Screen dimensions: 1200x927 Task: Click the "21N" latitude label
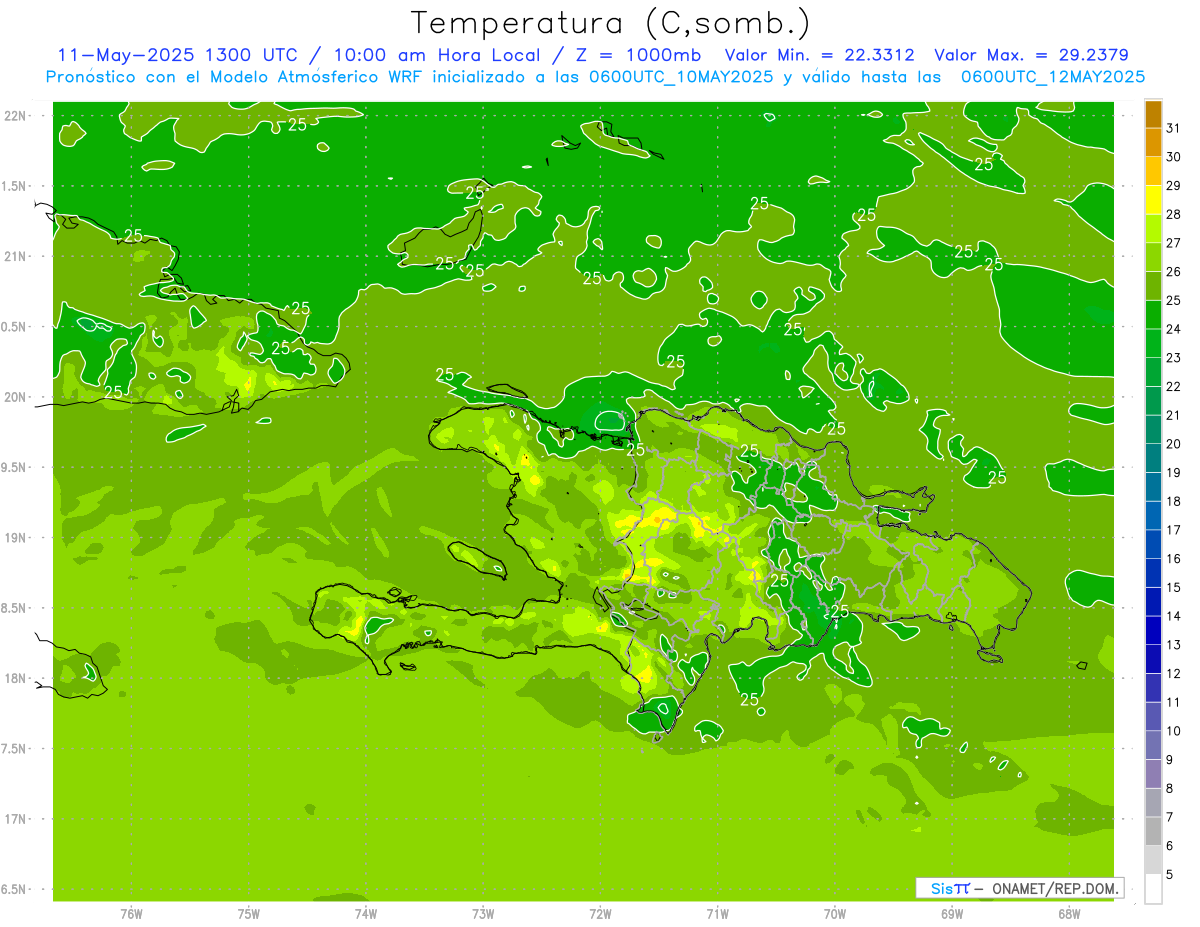pyautogui.click(x=14, y=257)
